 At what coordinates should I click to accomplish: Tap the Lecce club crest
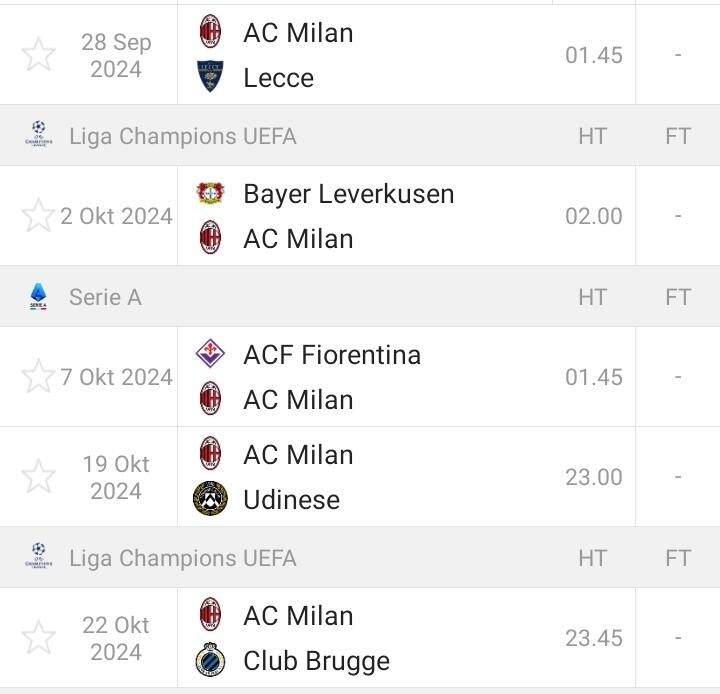pos(210,77)
